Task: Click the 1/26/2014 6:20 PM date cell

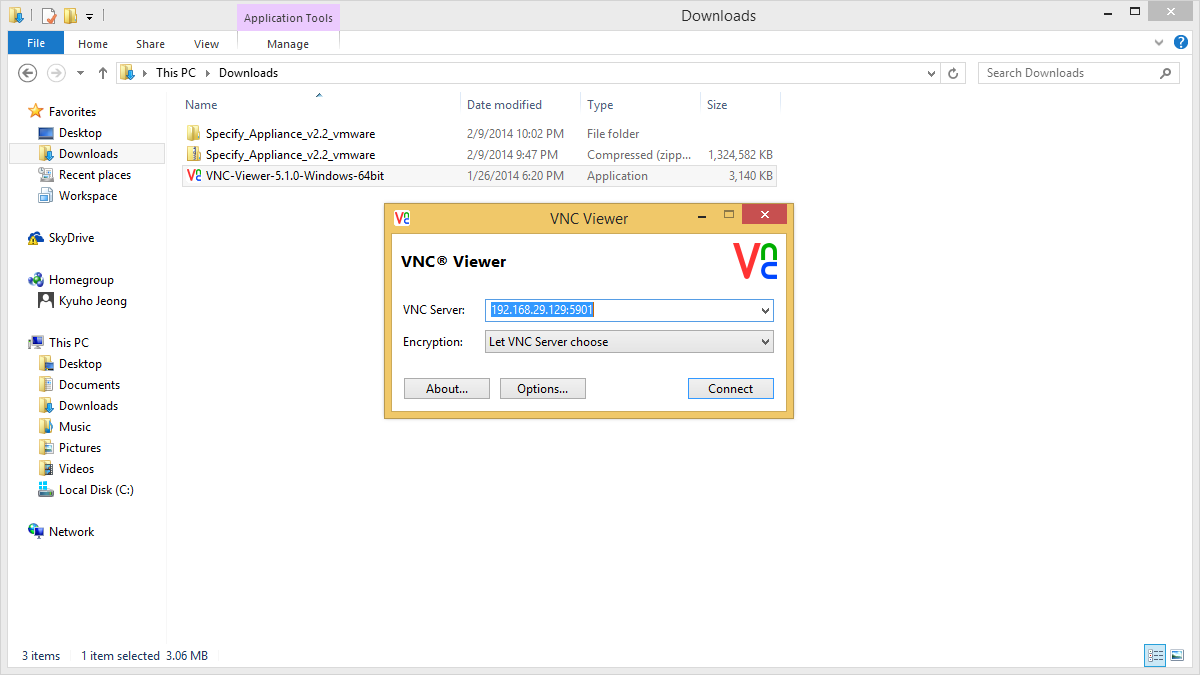Action: click(515, 176)
